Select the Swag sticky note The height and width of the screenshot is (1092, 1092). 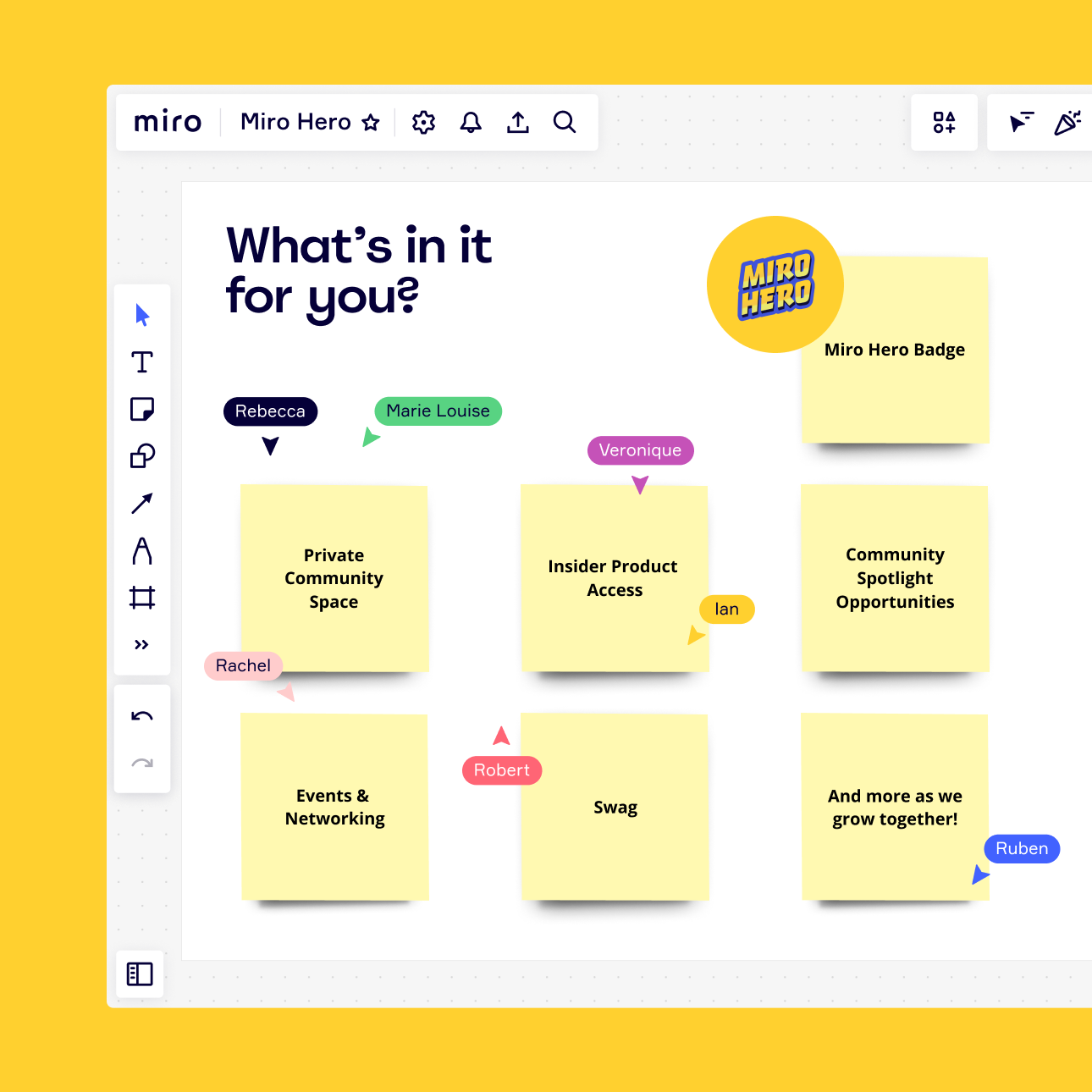click(615, 807)
